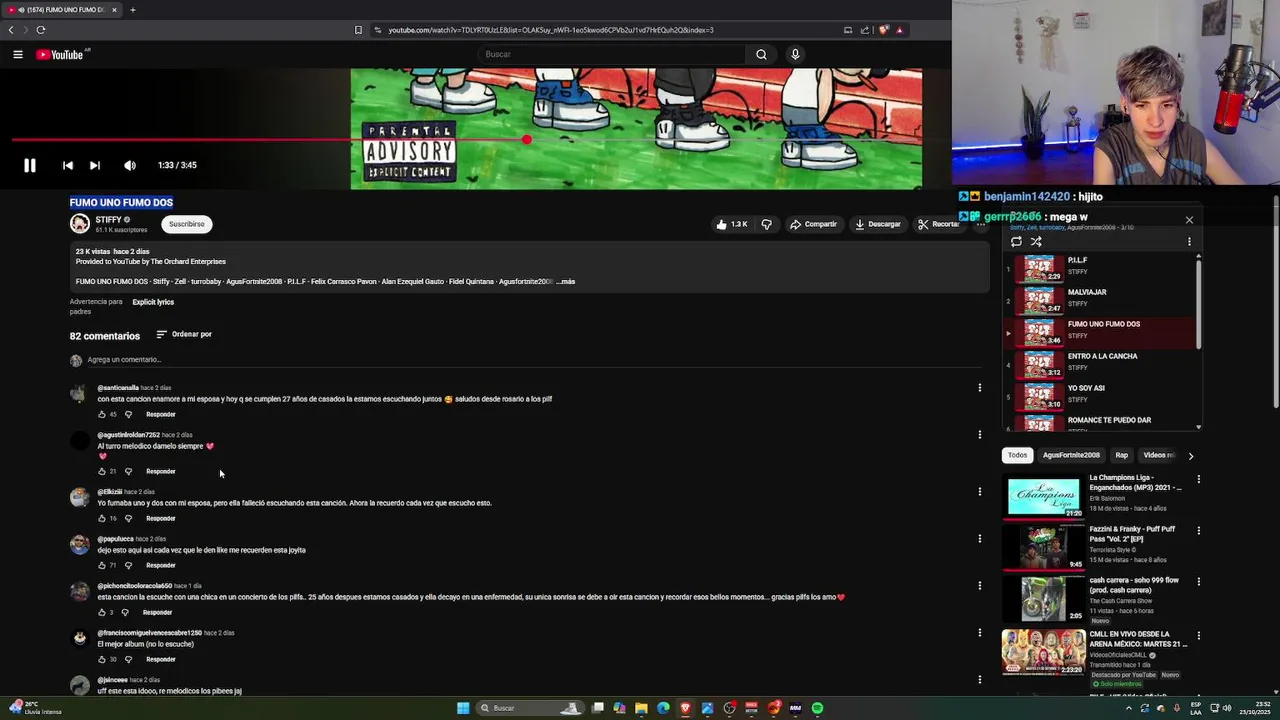Go back in the browser

click(11, 30)
